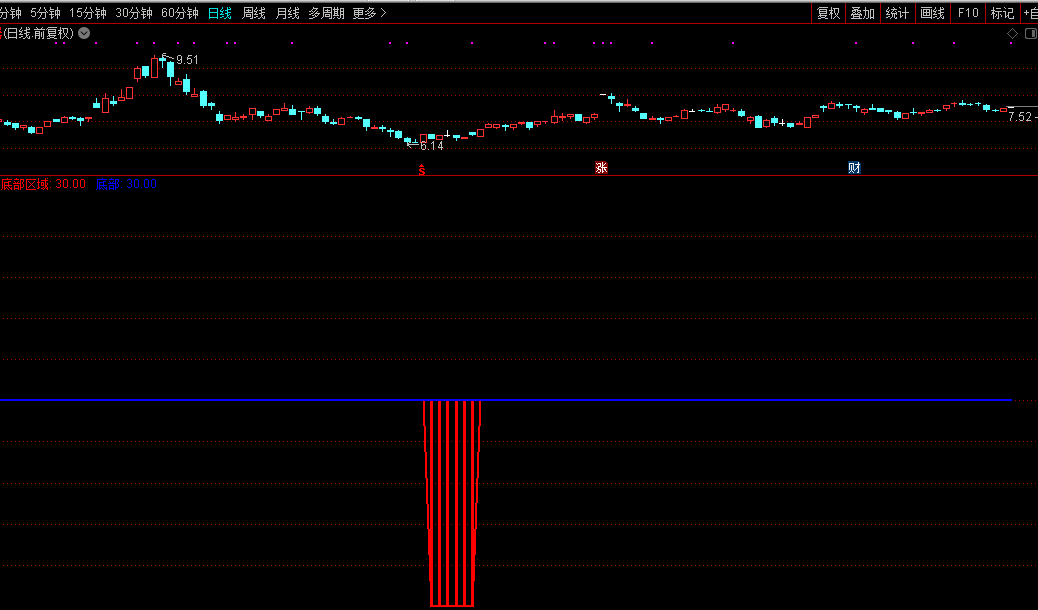Select the 60分钟 period tab

[x=180, y=13]
